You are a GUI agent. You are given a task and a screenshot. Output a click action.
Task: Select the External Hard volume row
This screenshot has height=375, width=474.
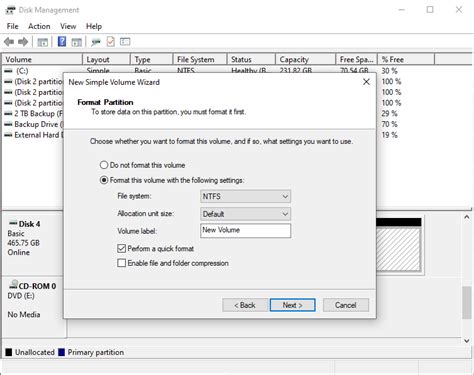click(x=33, y=135)
